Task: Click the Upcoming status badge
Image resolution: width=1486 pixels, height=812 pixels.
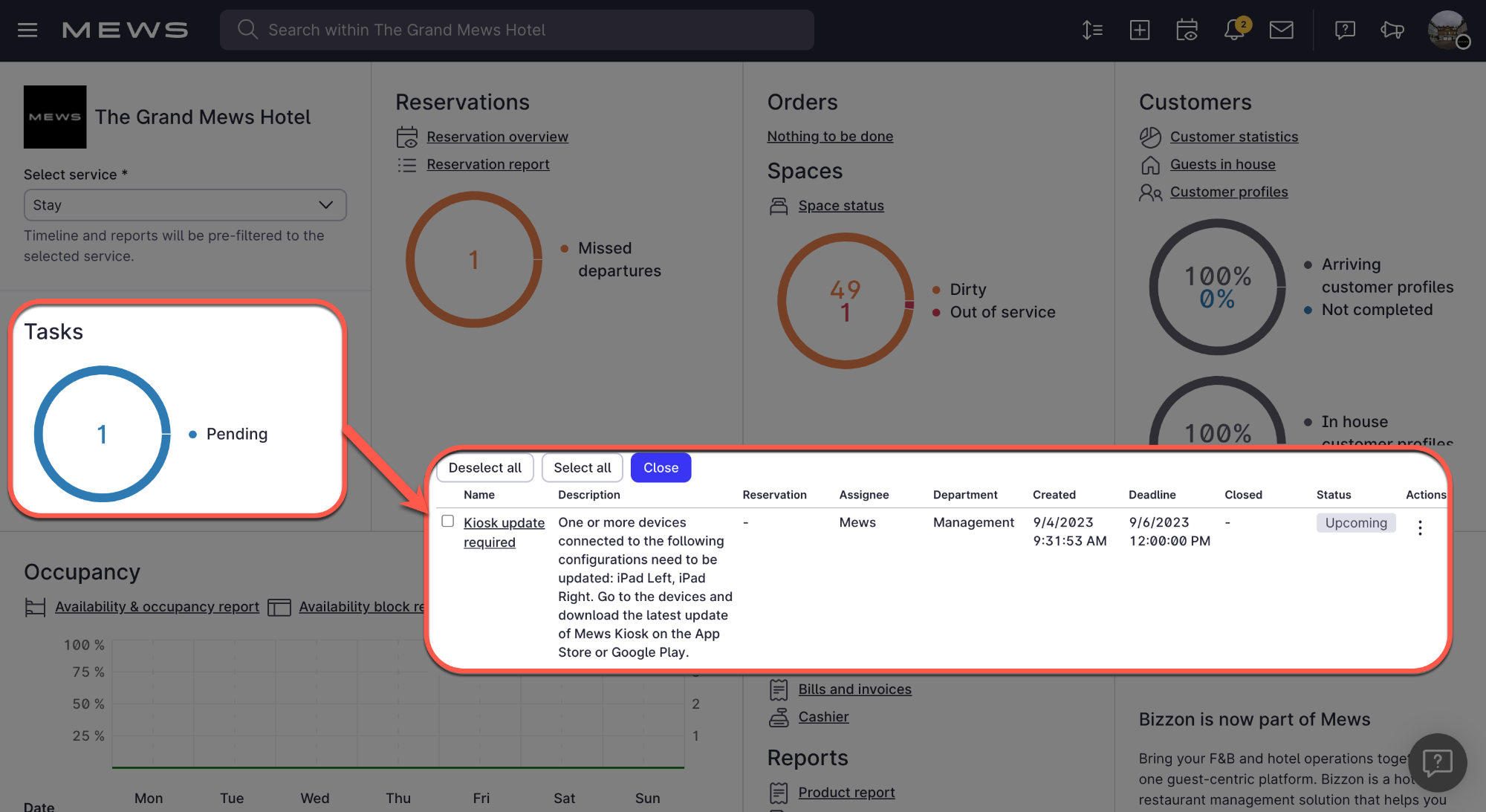Action: tap(1356, 523)
